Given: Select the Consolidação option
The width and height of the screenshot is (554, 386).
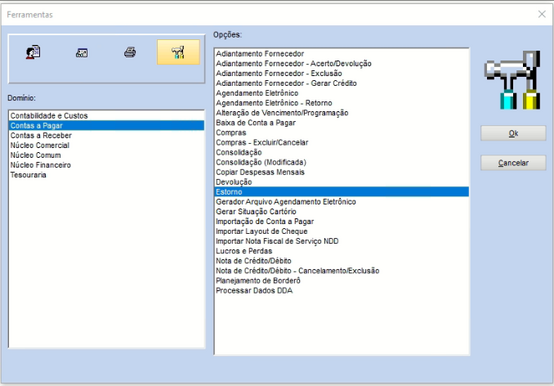Looking at the screenshot, I should coord(342,153).
